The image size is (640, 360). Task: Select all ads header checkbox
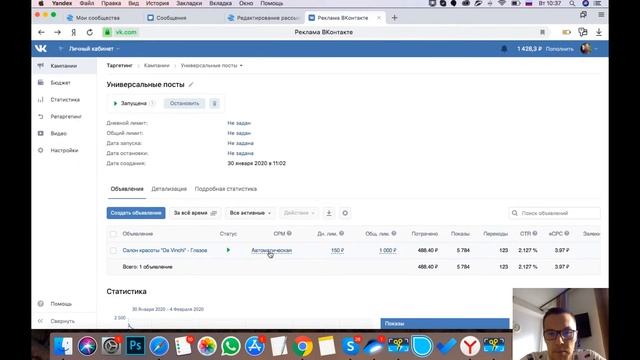[x=113, y=234]
